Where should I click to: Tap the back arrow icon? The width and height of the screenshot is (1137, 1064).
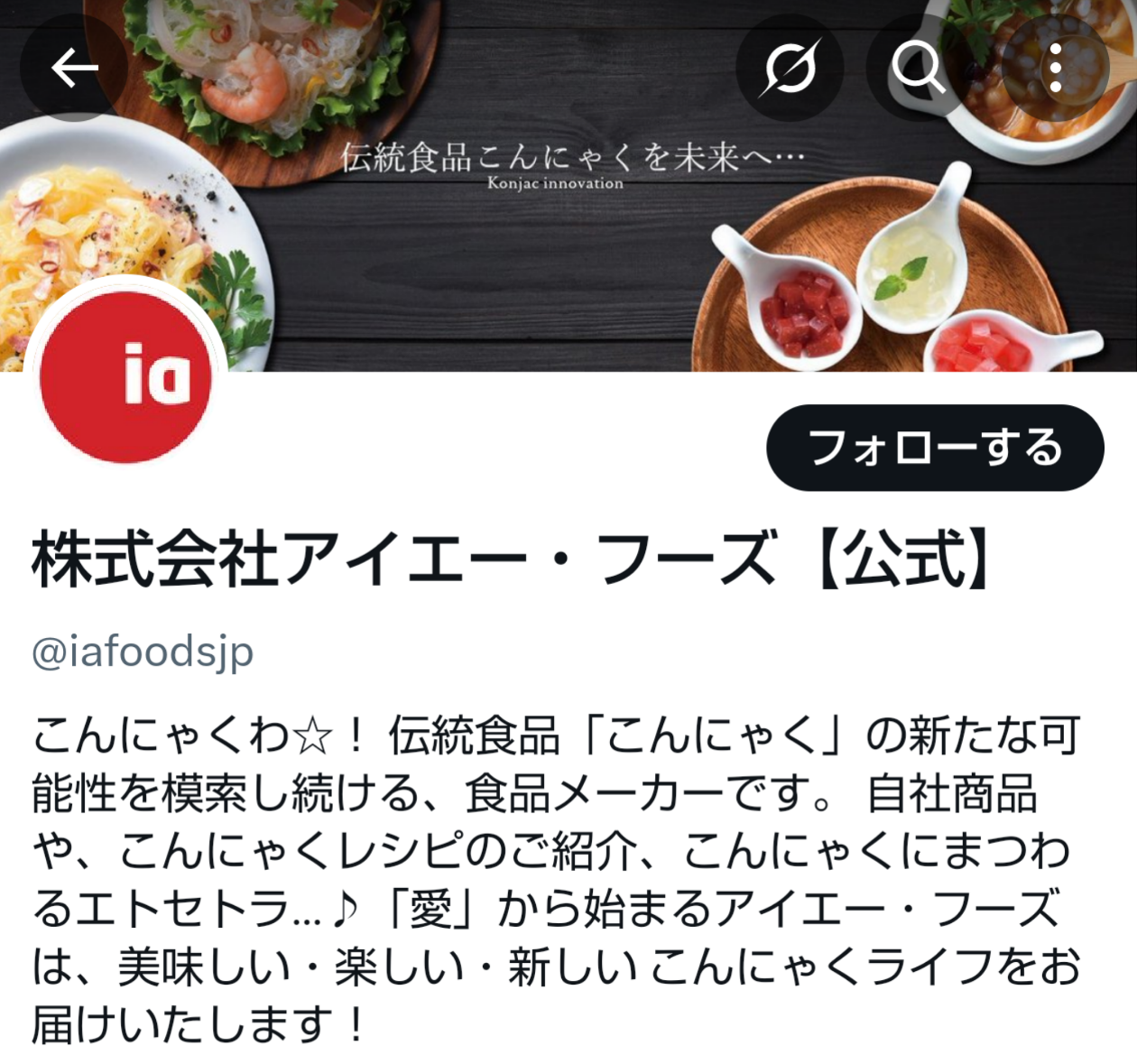click(x=74, y=68)
